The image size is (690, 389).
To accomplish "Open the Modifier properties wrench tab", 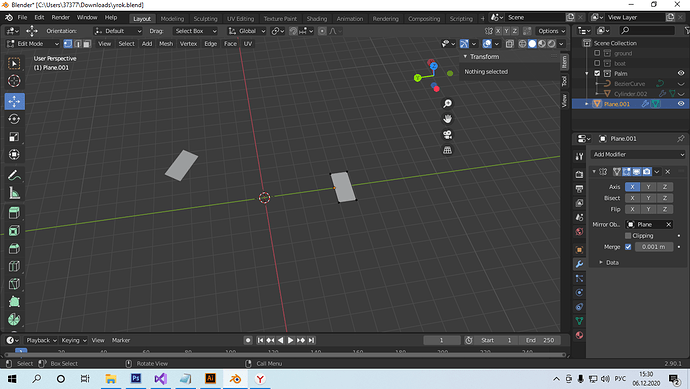I will (579, 264).
